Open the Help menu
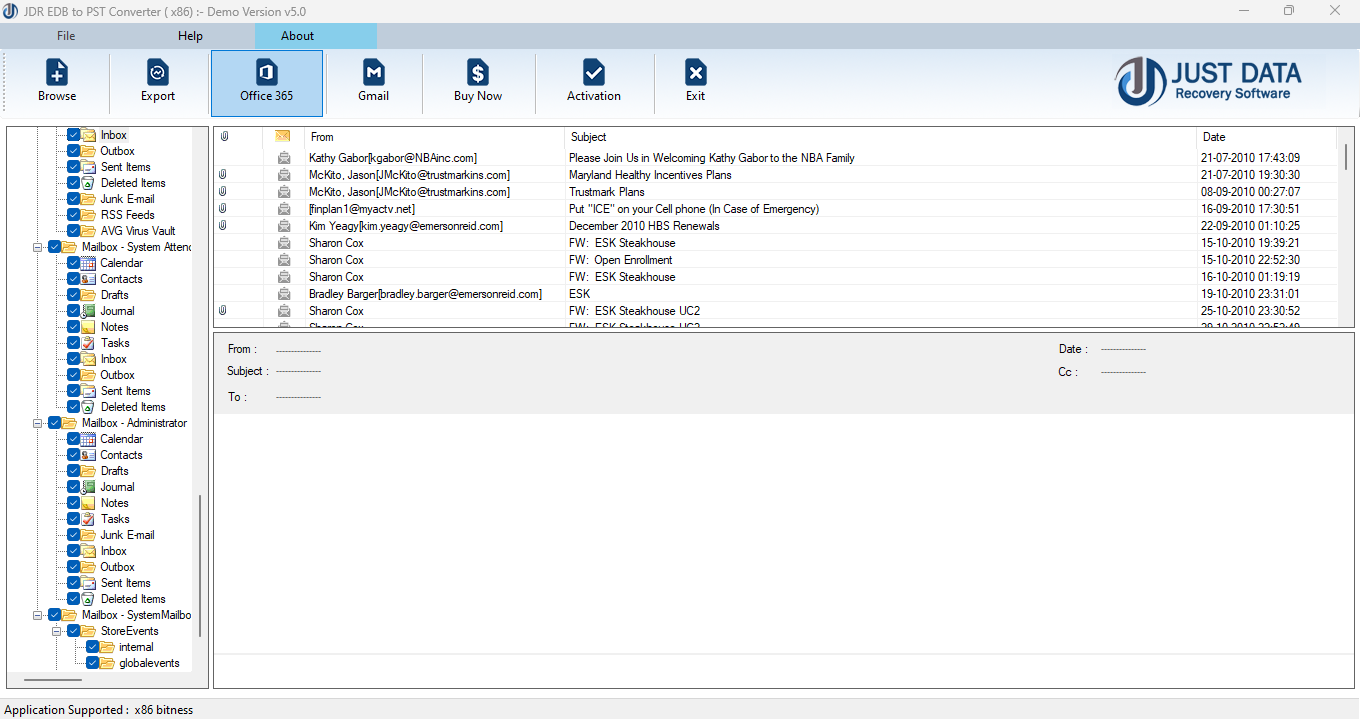Viewport: 1360px width, 720px height. pyautogui.click(x=190, y=35)
